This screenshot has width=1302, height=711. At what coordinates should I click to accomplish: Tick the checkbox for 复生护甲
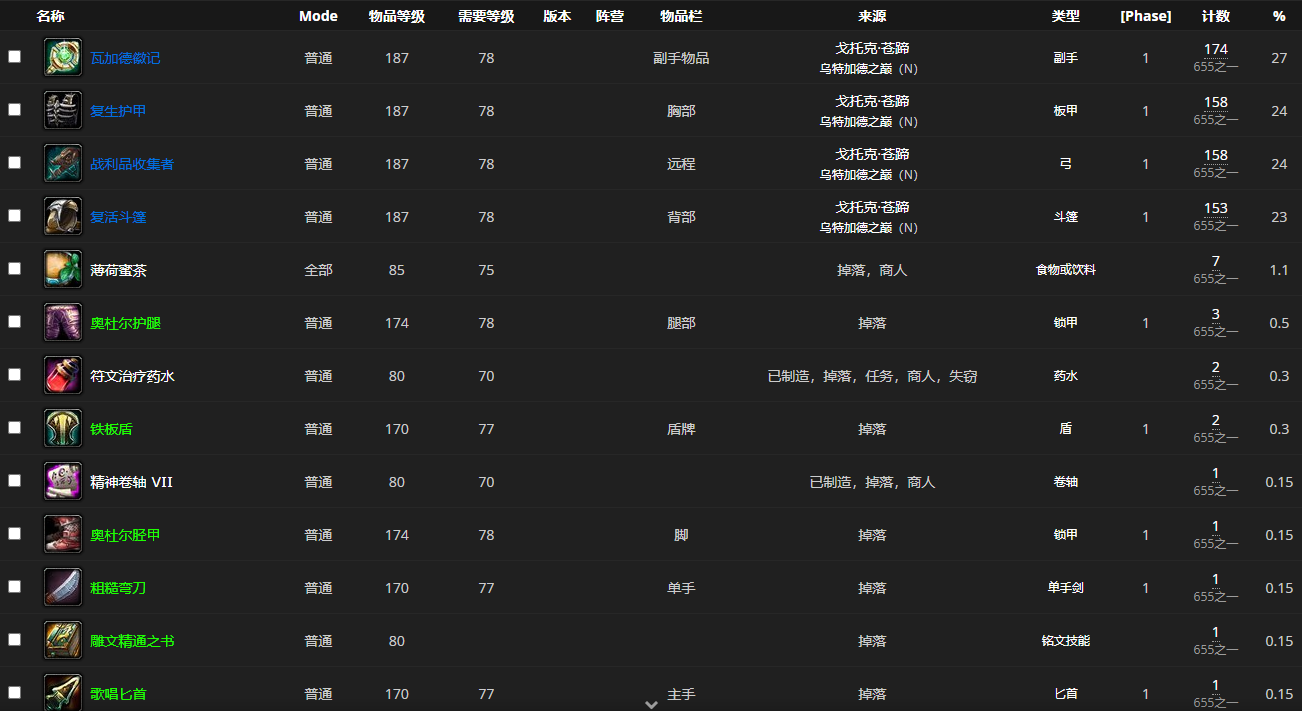(x=14, y=110)
